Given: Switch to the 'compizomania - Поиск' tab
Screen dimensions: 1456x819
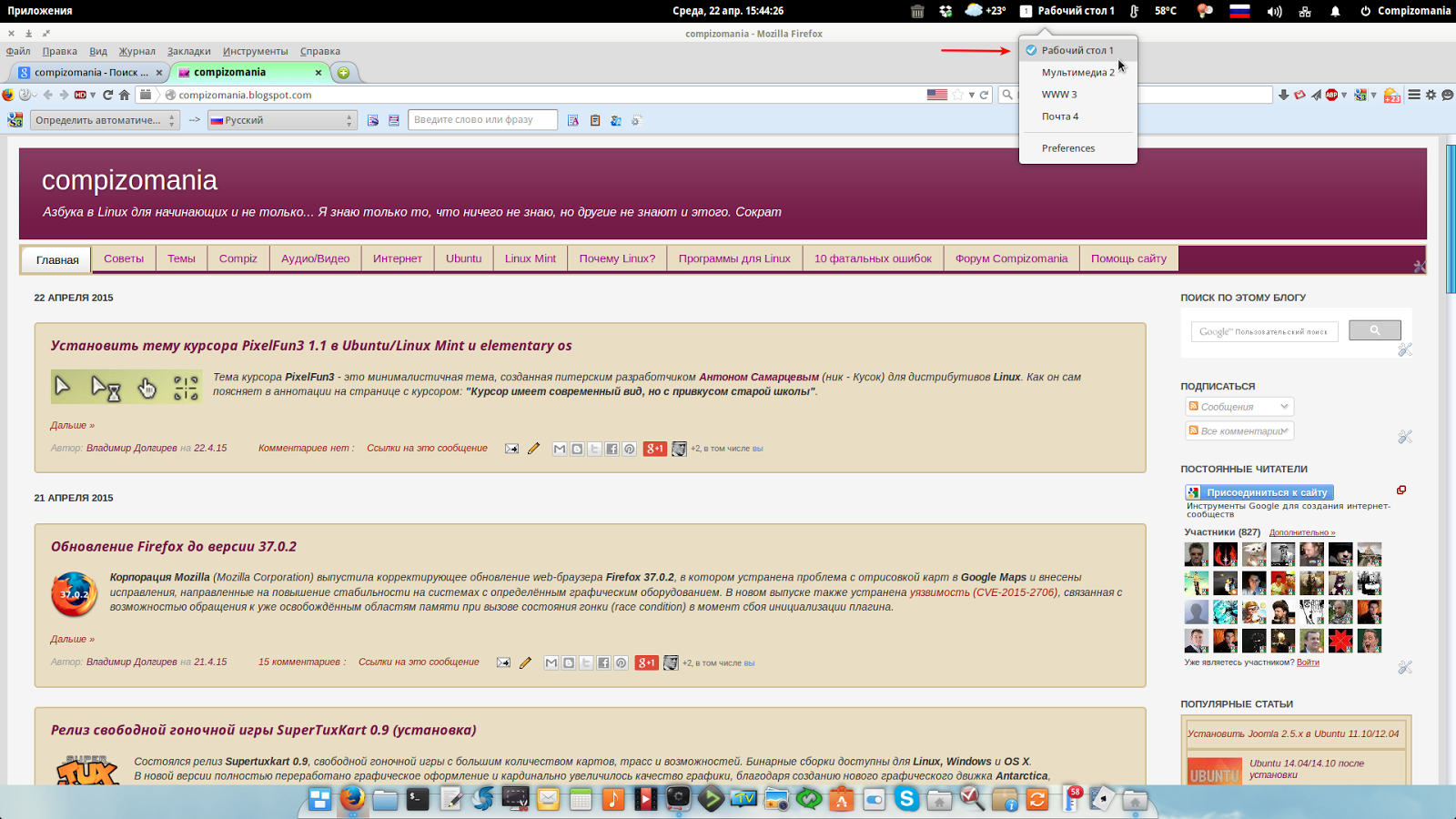Looking at the screenshot, I should click(x=89, y=72).
